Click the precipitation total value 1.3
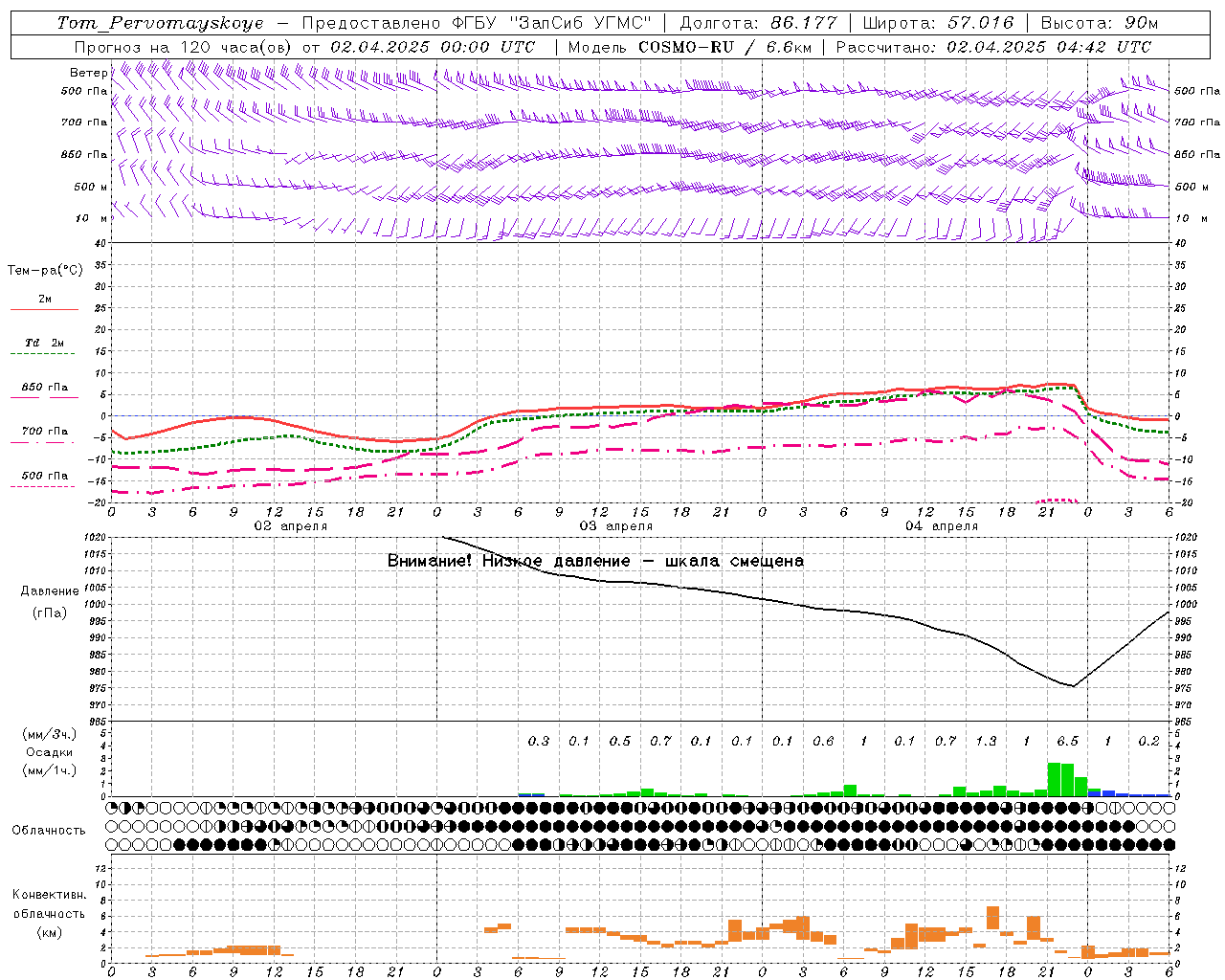 (986, 742)
